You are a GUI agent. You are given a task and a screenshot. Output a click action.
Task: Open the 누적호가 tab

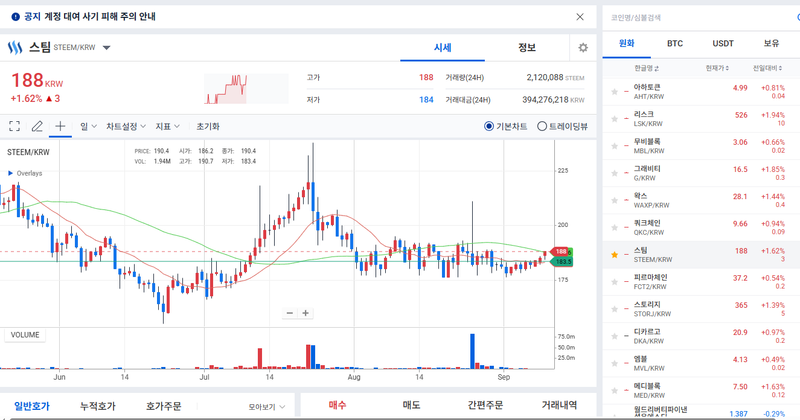coord(97,406)
